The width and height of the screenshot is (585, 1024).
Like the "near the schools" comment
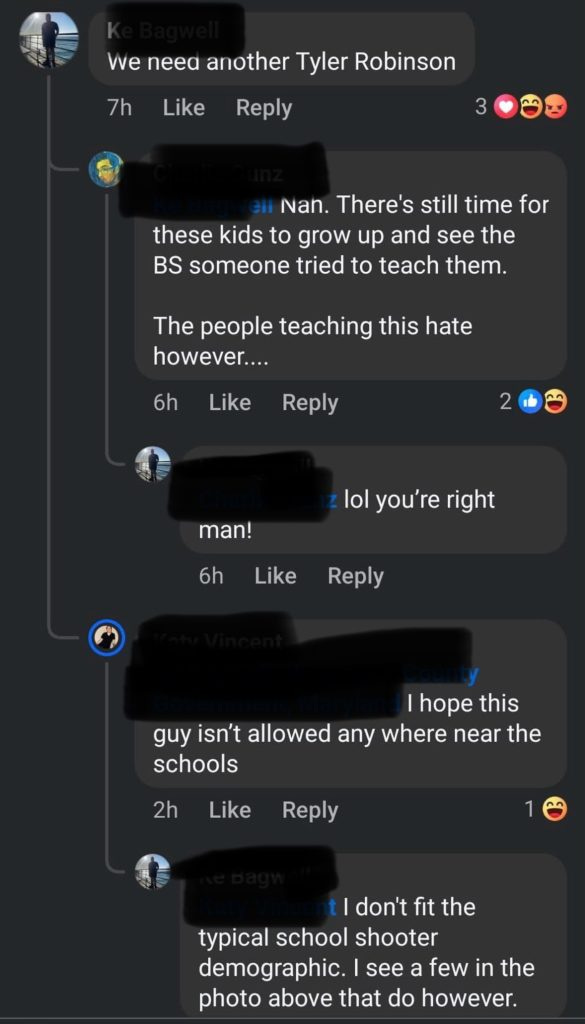pyautogui.click(x=230, y=810)
